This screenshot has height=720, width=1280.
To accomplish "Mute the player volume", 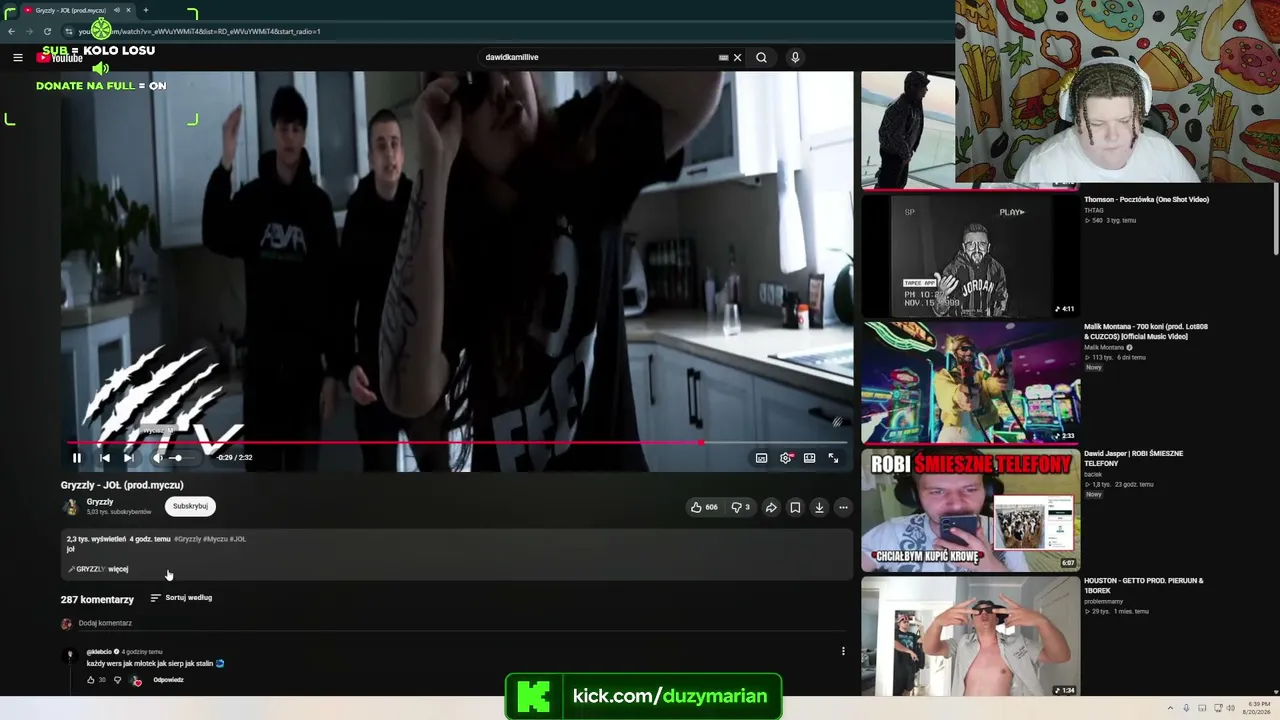I will 158,458.
